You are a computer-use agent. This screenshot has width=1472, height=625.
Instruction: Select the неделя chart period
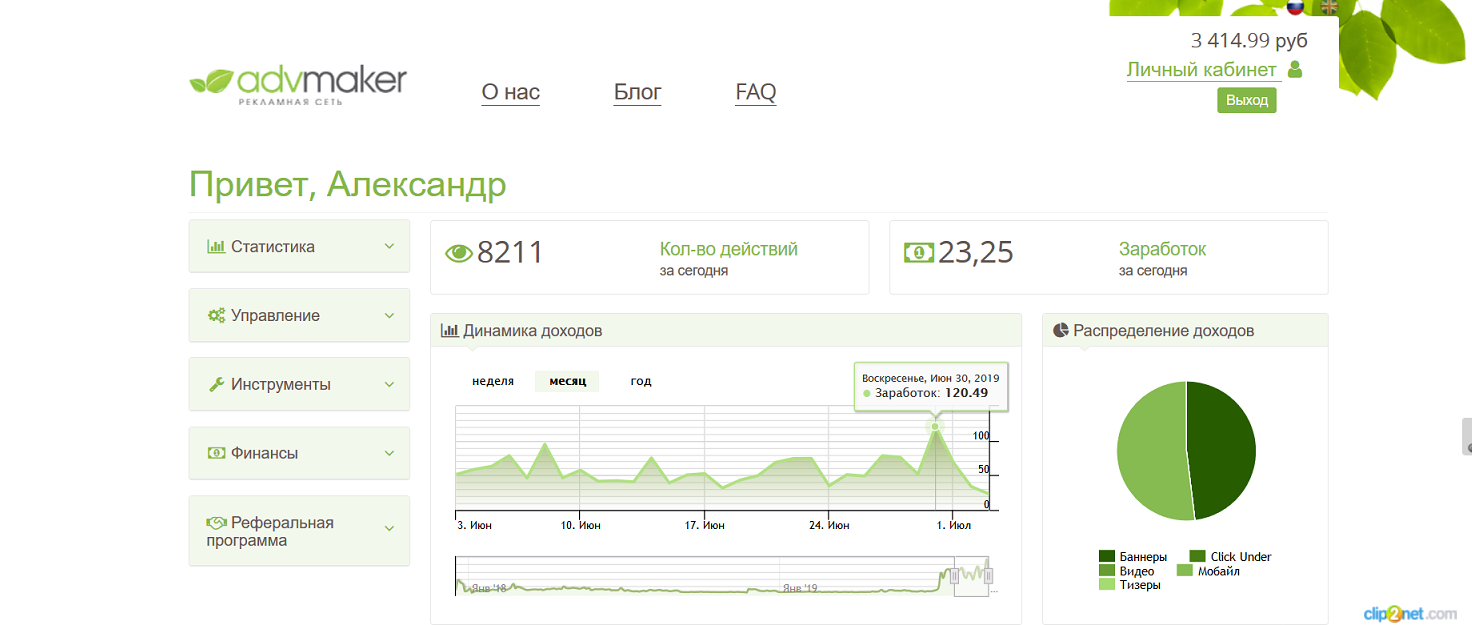pos(493,381)
